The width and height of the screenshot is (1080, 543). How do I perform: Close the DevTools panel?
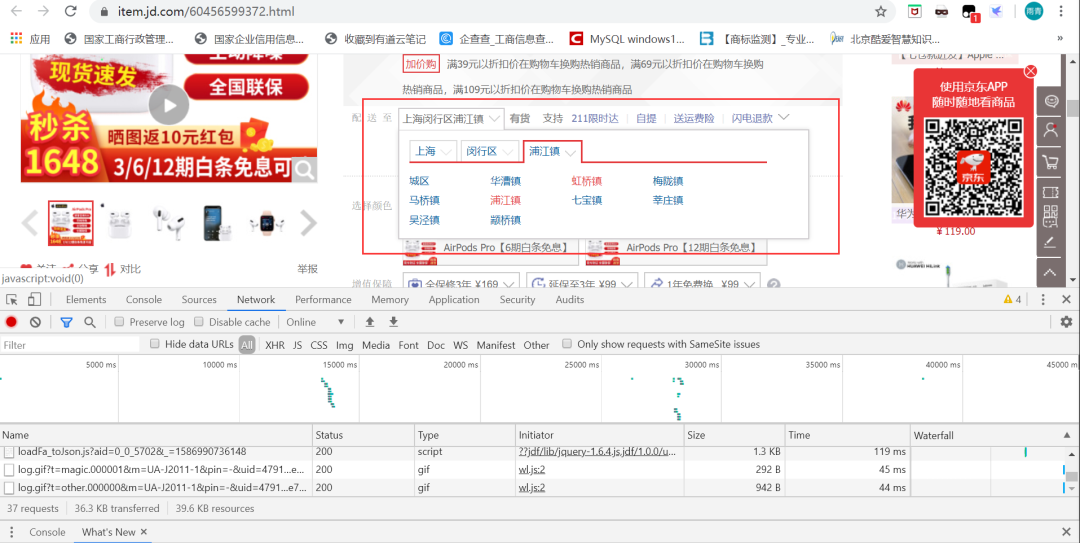[x=1066, y=299]
